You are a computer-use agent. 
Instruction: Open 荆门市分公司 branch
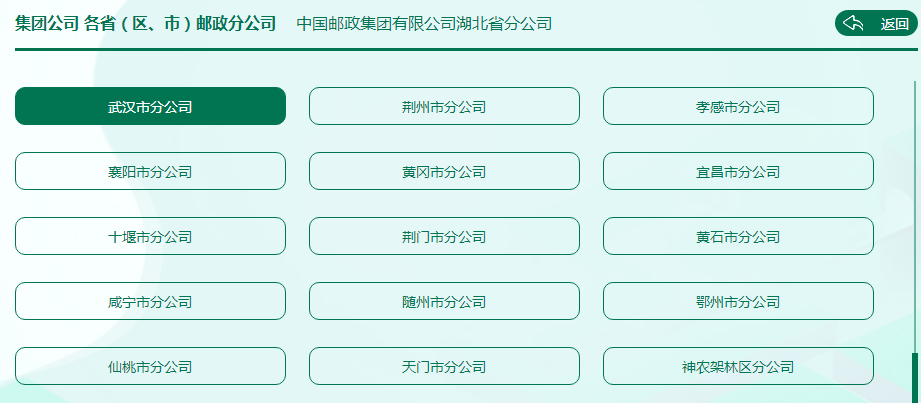point(444,236)
